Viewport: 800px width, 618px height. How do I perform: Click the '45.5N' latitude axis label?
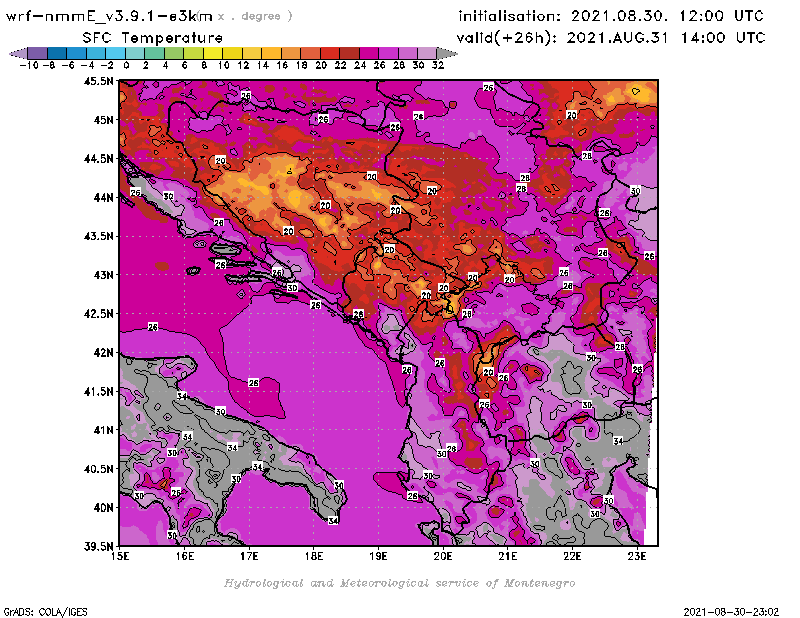[x=98, y=81]
